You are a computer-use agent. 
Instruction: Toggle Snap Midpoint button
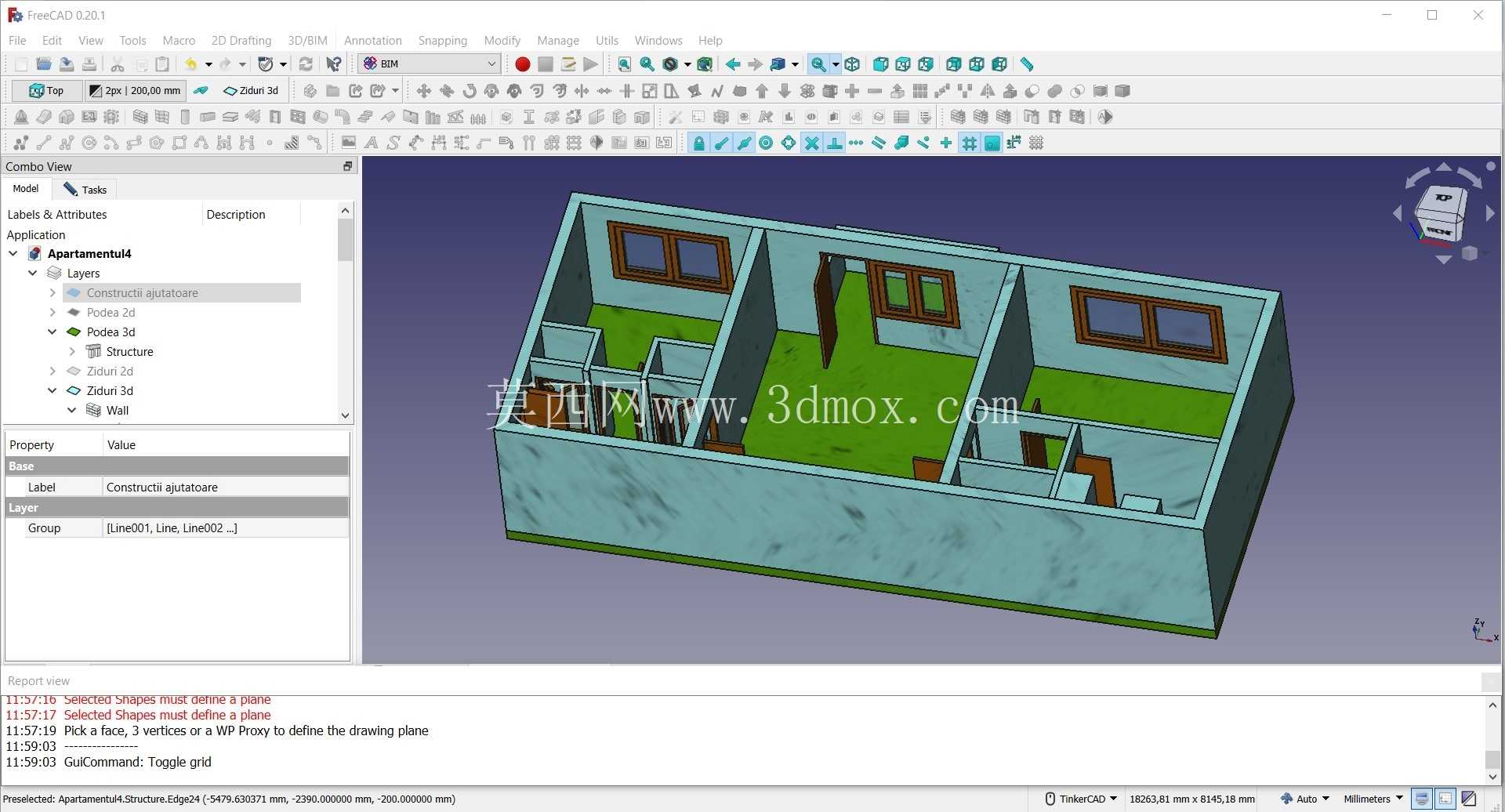[x=745, y=143]
